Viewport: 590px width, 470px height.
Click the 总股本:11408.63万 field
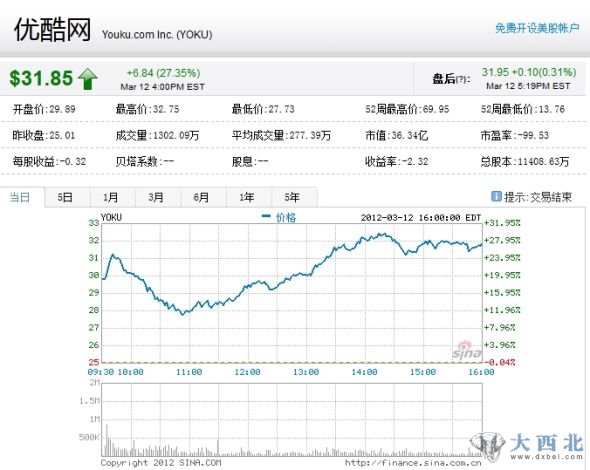(x=525, y=161)
